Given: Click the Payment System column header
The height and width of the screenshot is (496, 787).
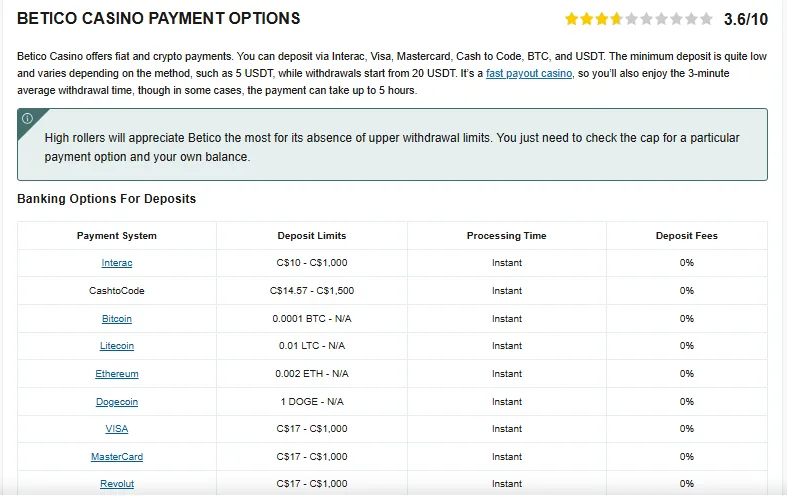Looking at the screenshot, I should (117, 235).
